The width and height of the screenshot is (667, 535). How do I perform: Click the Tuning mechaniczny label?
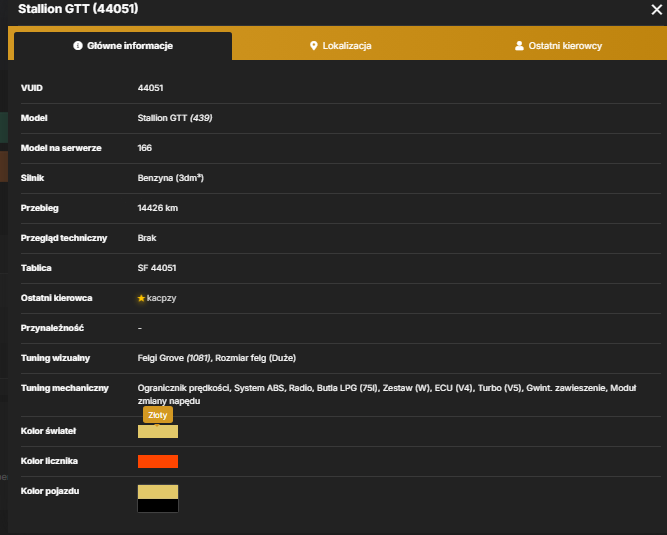[x=65, y=388]
